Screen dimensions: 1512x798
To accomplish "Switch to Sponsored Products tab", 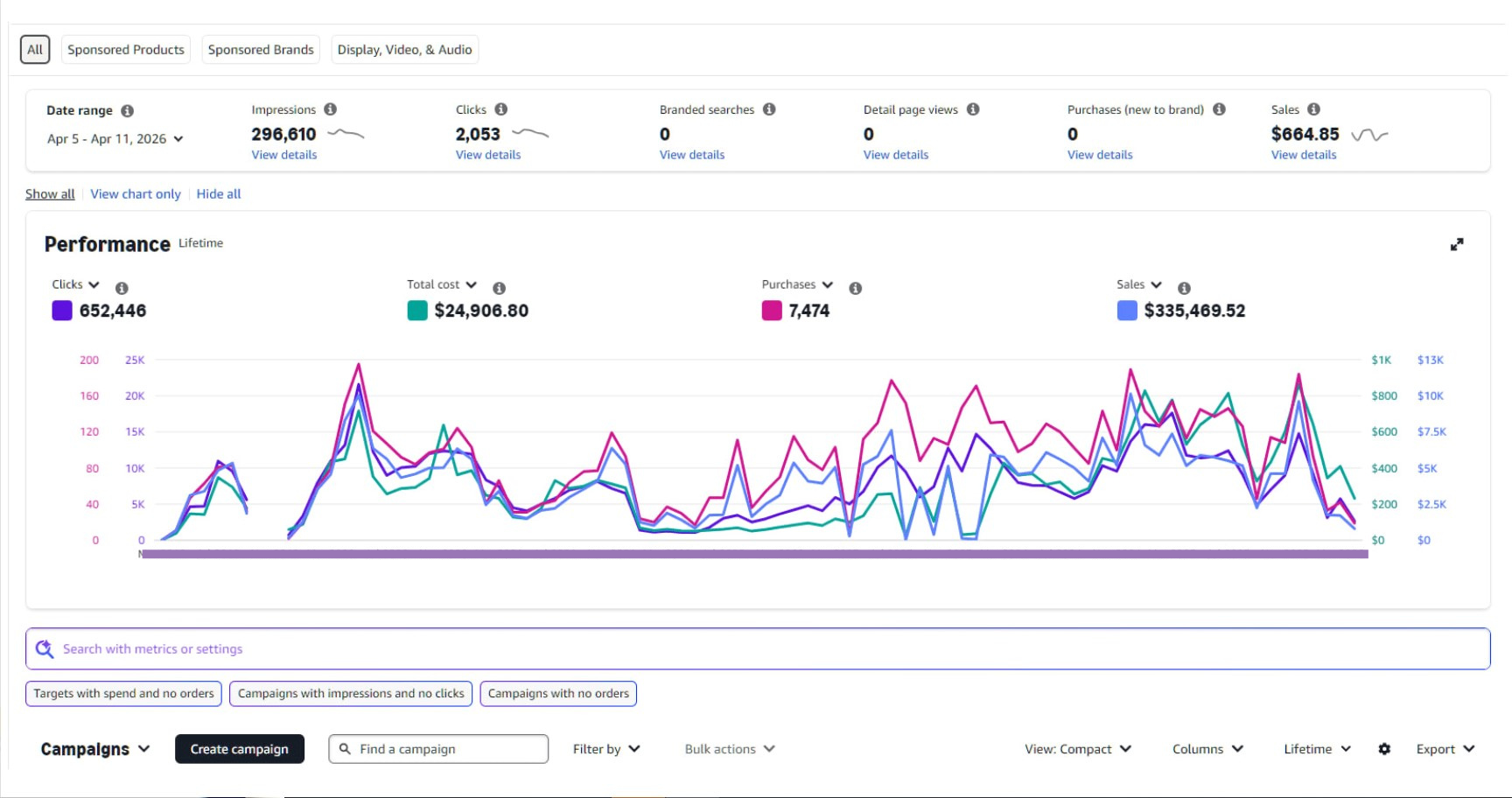I will [x=126, y=50].
